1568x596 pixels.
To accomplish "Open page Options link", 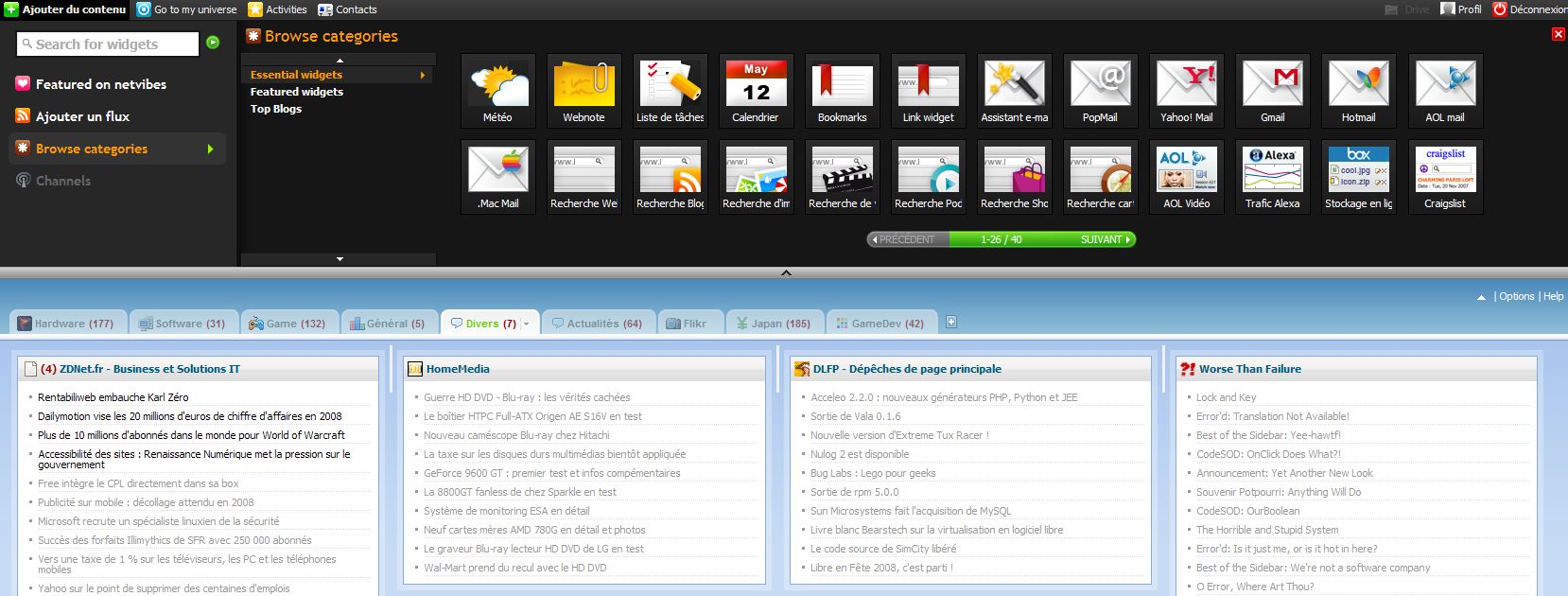I will [x=1517, y=296].
